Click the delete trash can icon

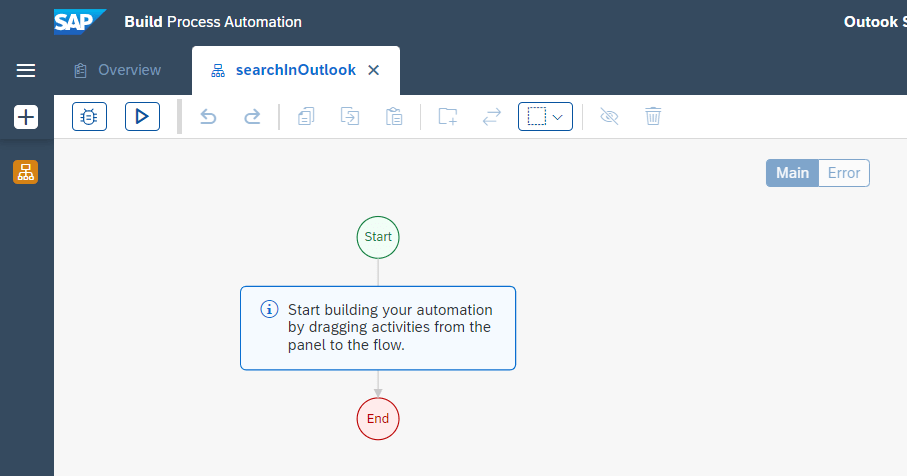653,117
